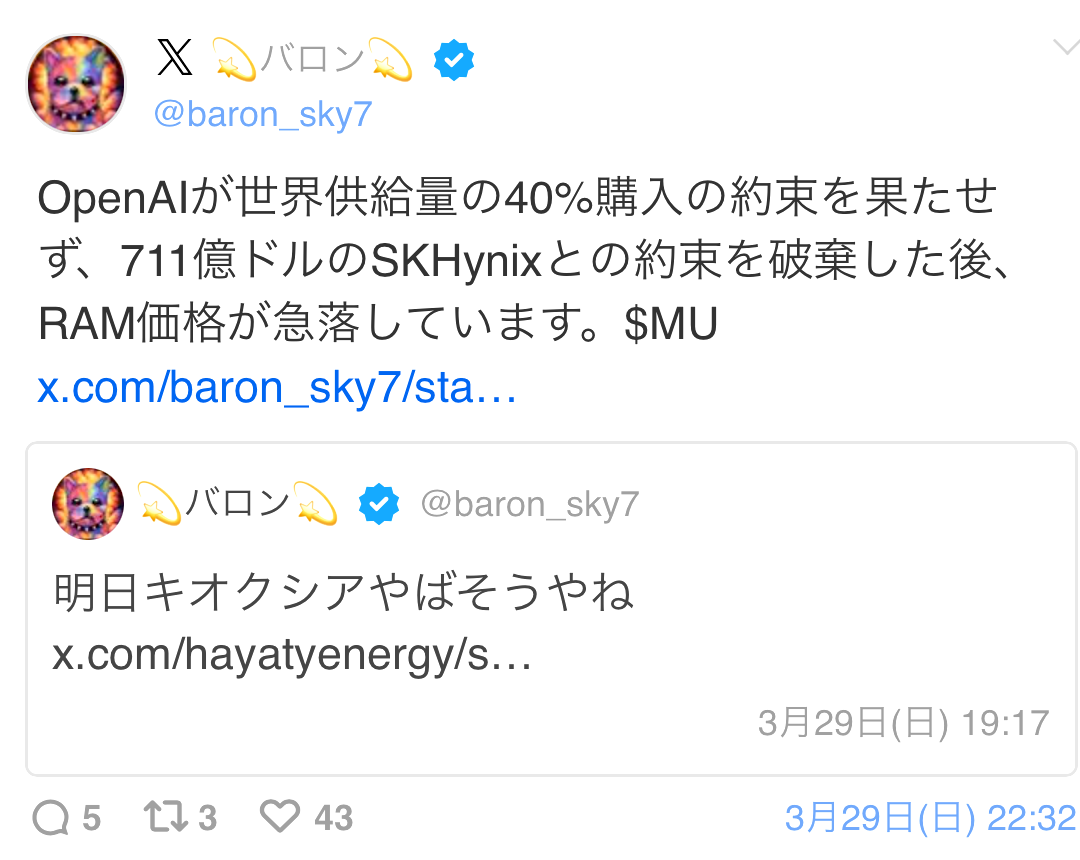Click the $MU cashtag

click(x=671, y=324)
